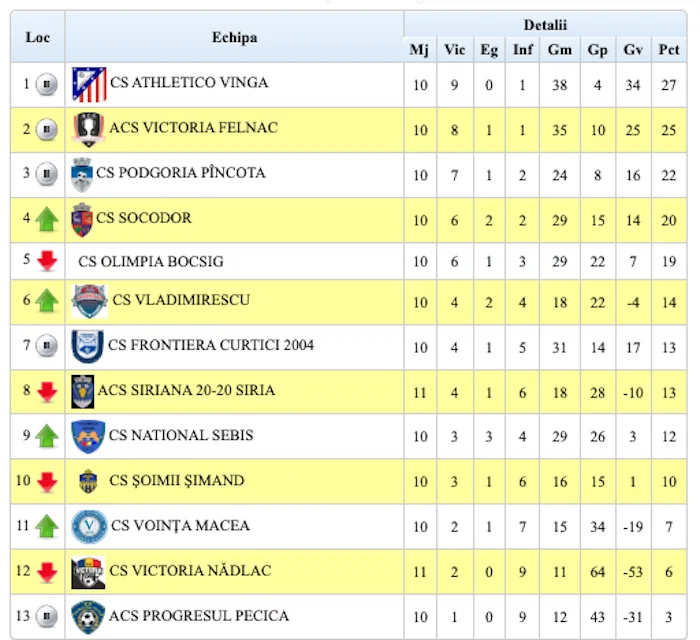Click the Loc column header
The image size is (700, 640).
point(37,38)
